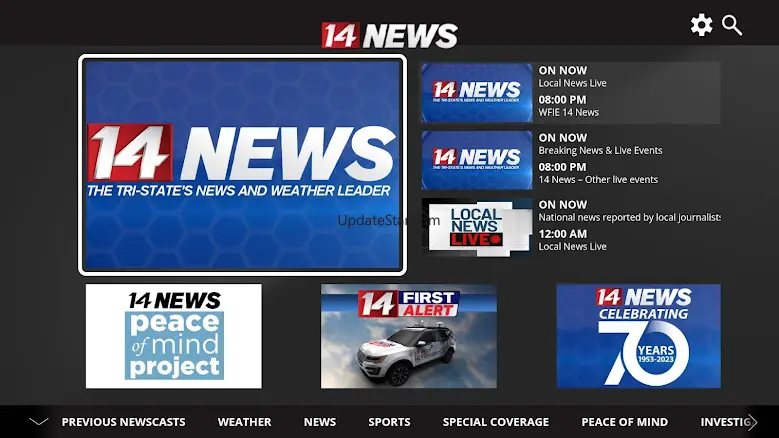Viewport: 779px width, 438px height.
Task: Open the Peace of Mind Project card
Action: [x=174, y=336]
